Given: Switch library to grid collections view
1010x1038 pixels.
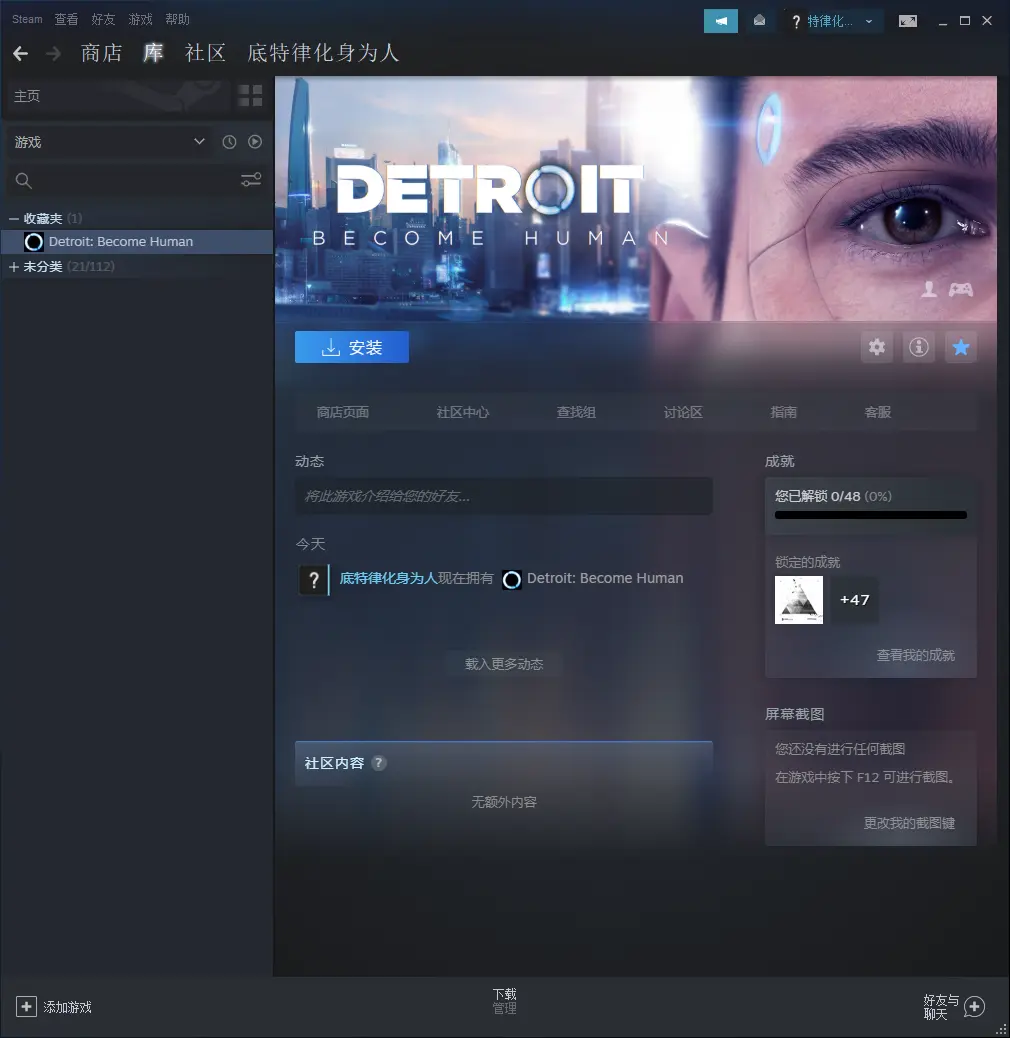Looking at the screenshot, I should (x=250, y=96).
